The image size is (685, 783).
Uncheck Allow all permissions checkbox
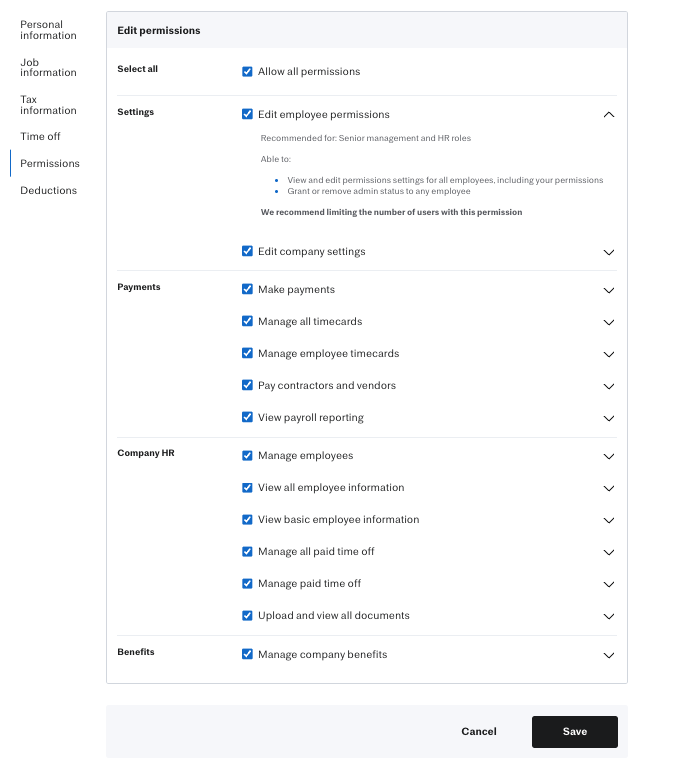[247, 72]
